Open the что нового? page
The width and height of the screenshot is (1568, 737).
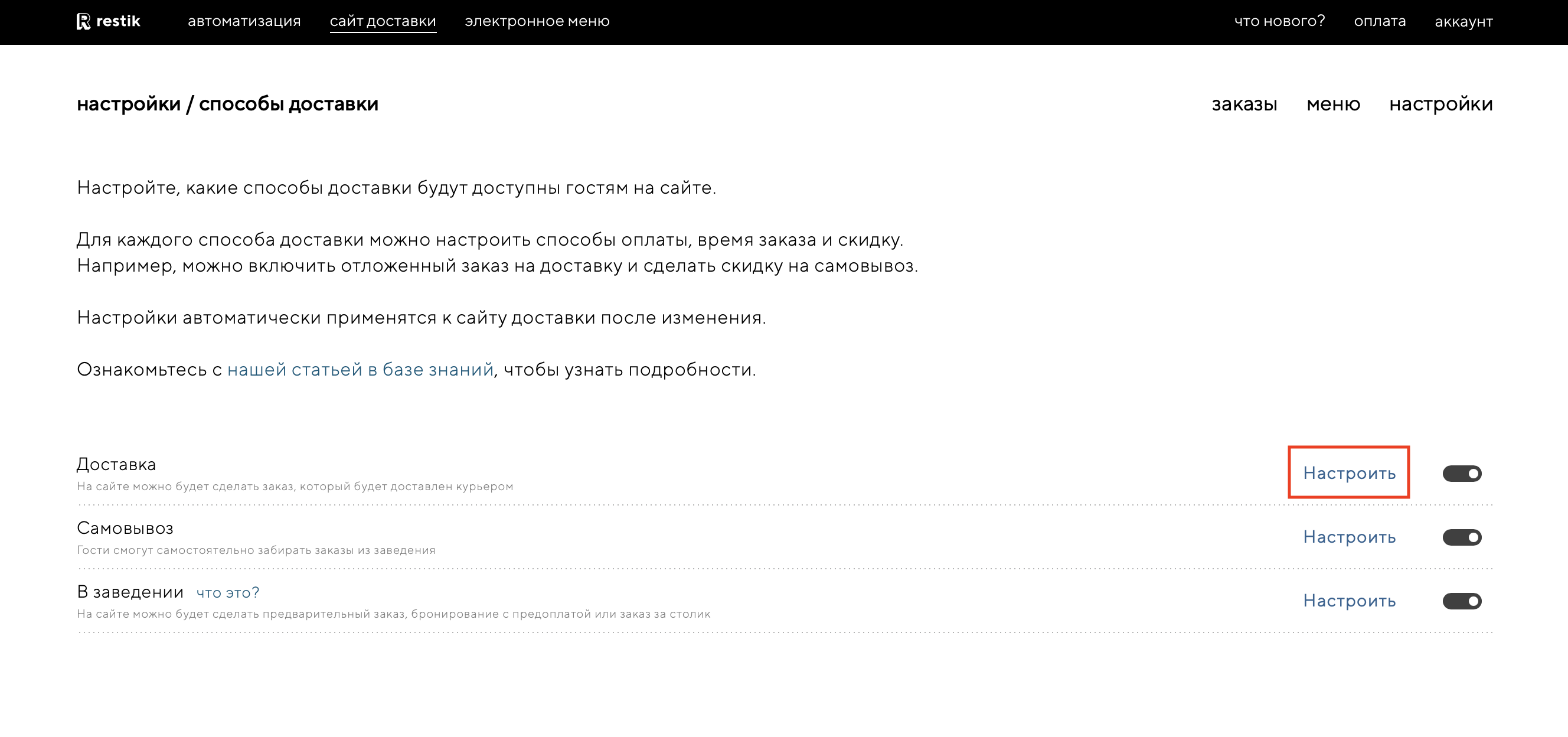pyautogui.click(x=1279, y=21)
